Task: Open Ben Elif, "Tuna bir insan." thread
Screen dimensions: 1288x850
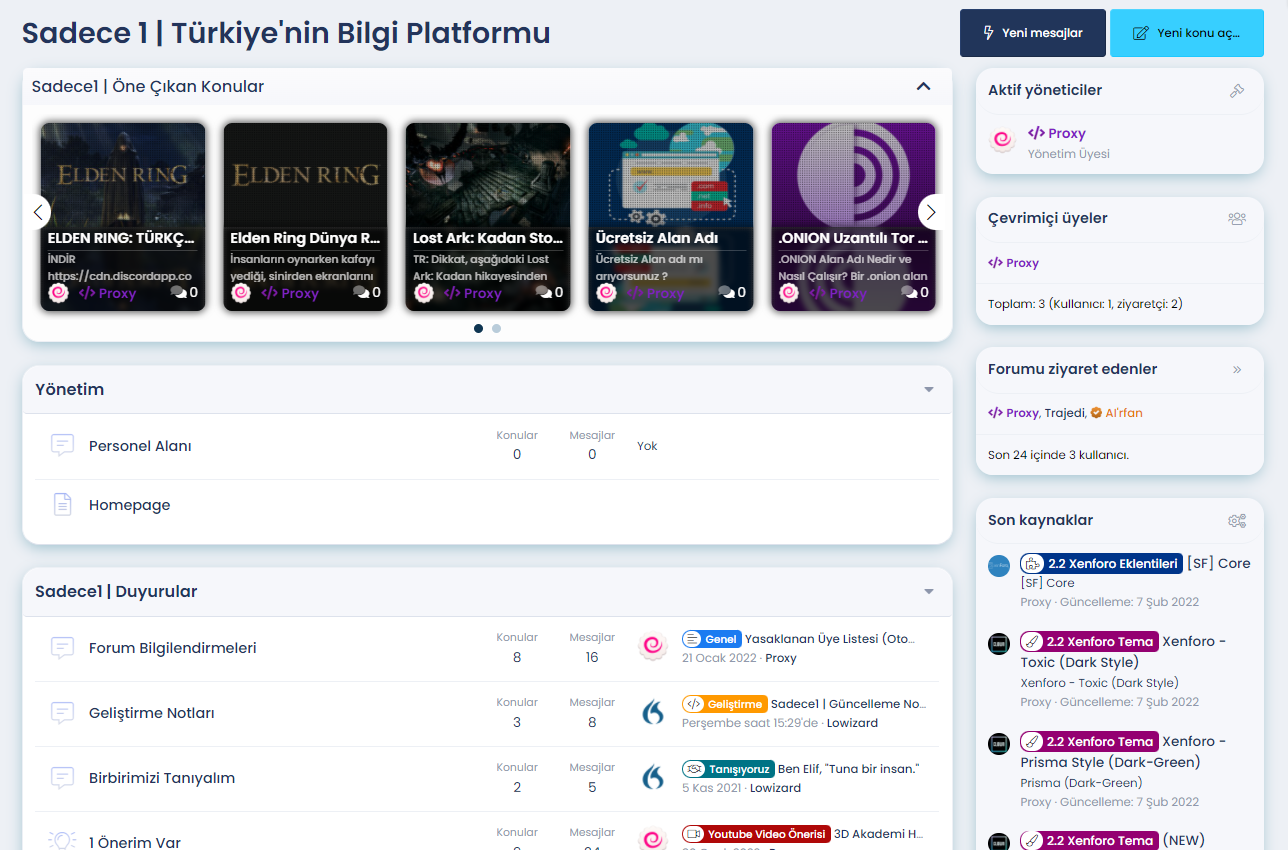Action: [x=848, y=769]
